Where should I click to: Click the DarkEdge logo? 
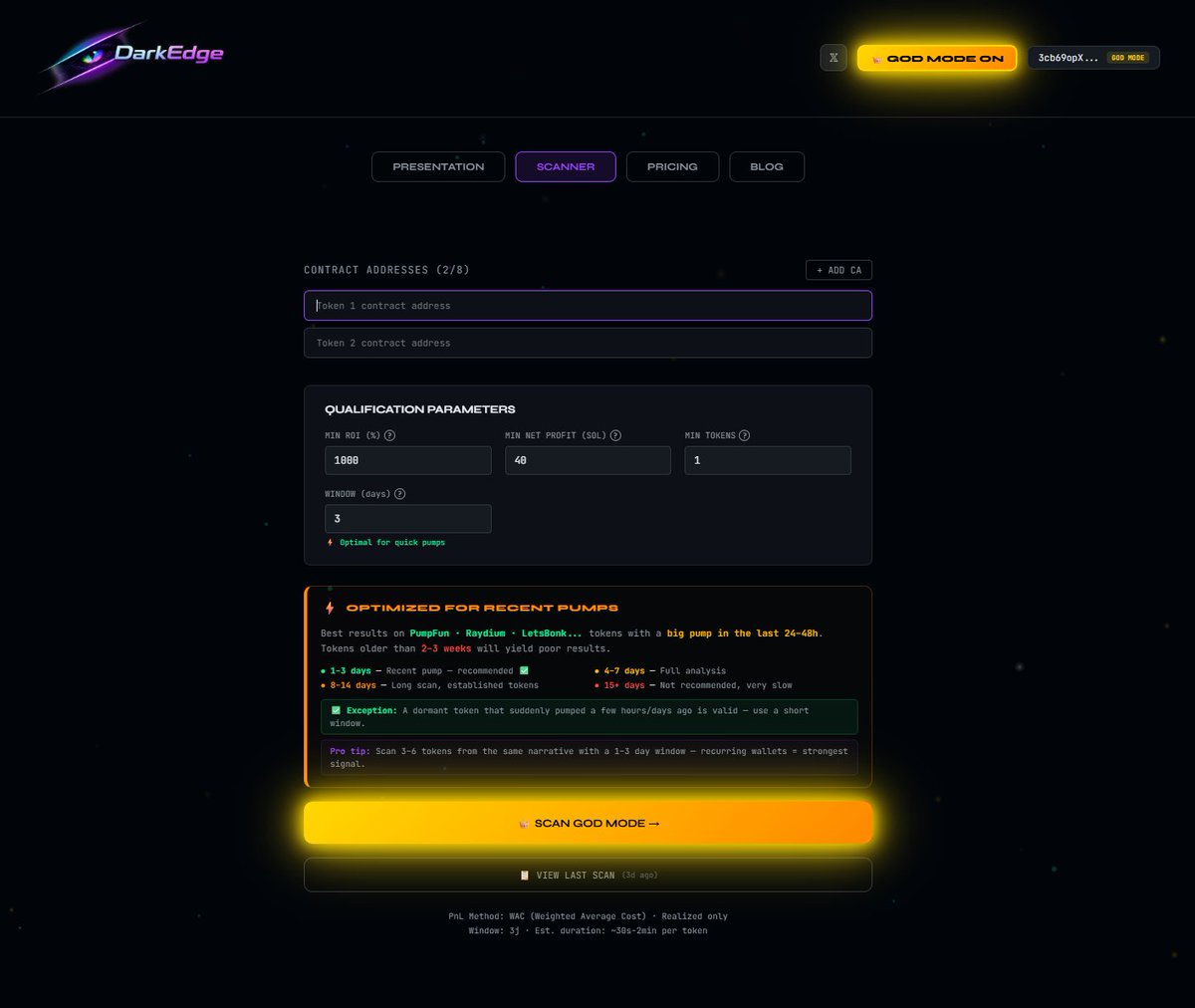tap(132, 56)
